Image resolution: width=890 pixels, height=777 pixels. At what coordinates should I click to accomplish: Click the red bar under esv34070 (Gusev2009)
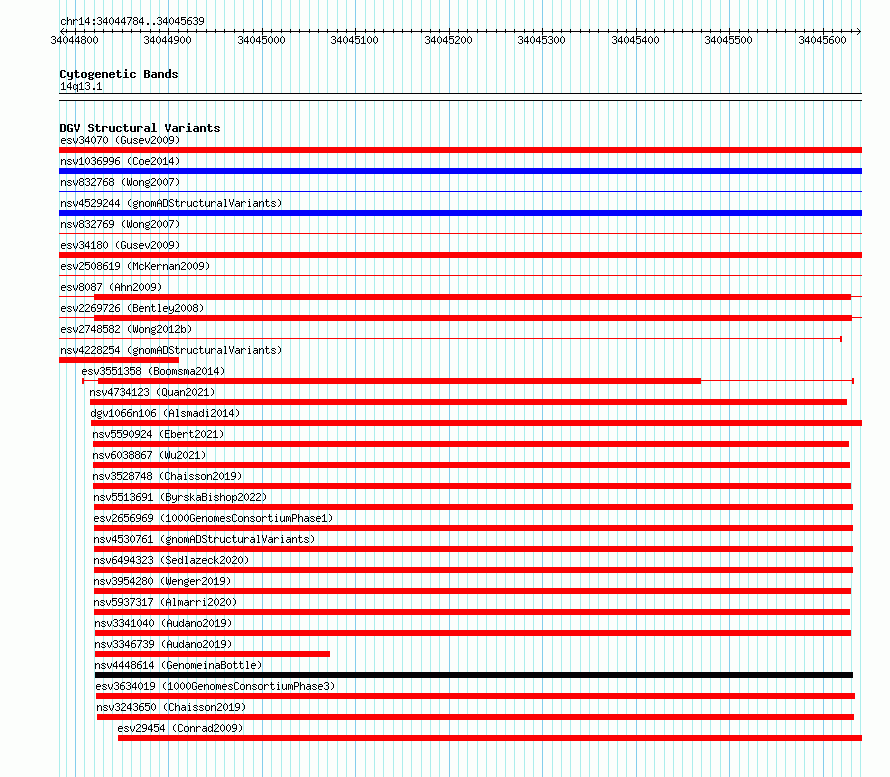[460, 150]
